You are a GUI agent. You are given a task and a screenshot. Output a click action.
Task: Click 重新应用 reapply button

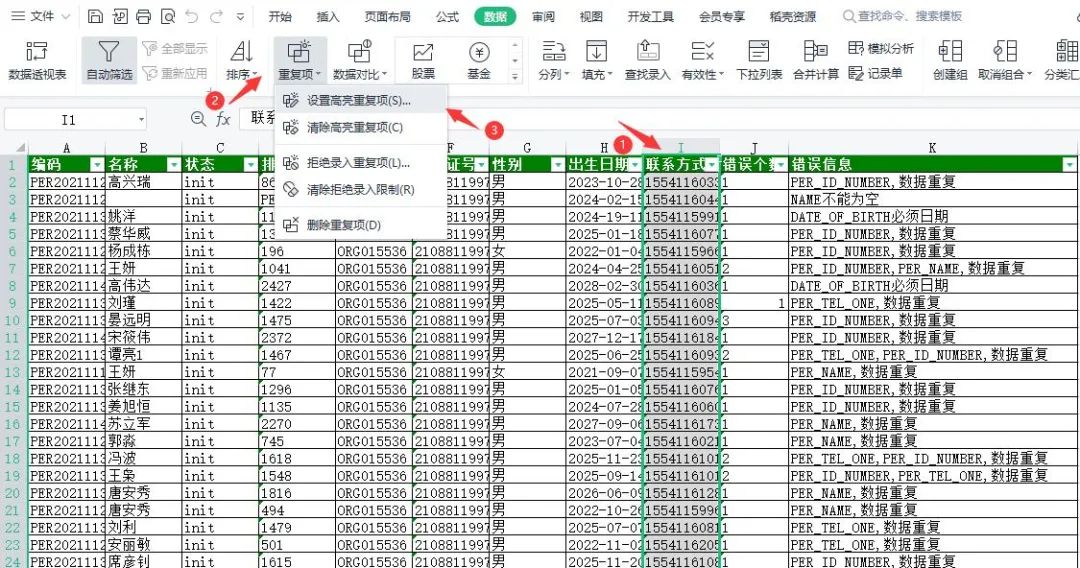pyautogui.click(x=175, y=73)
